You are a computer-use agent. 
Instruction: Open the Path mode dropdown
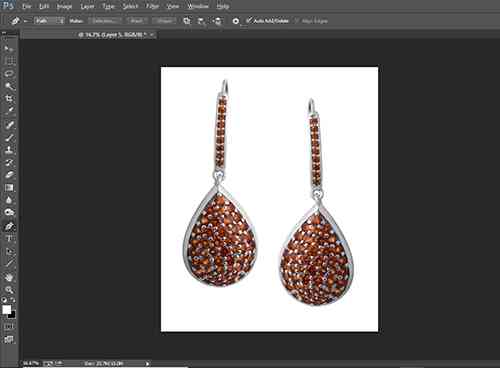[49, 21]
